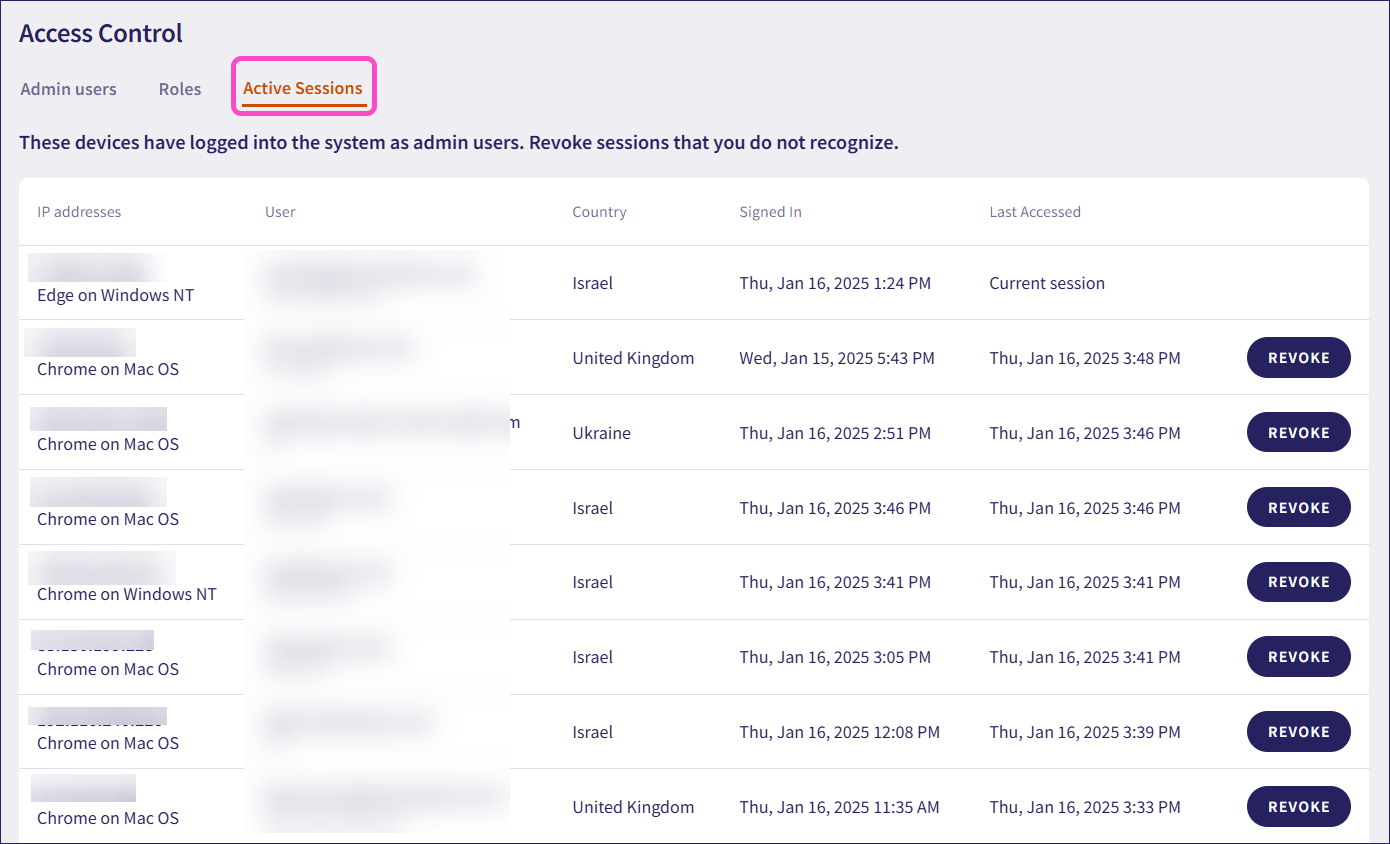Viewport: 1390px width, 844px height.
Task: Revoke the Chrome on Windows NT session
Action: click(1298, 582)
